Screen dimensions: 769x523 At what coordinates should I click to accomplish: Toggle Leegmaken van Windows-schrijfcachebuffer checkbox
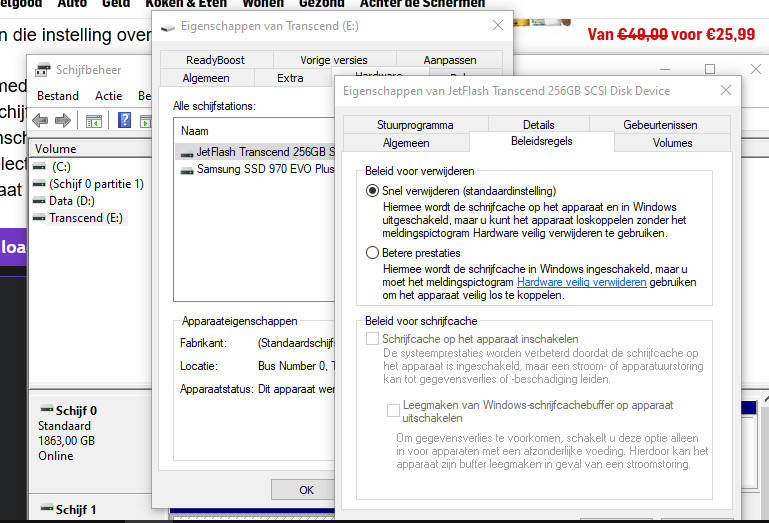point(393,411)
